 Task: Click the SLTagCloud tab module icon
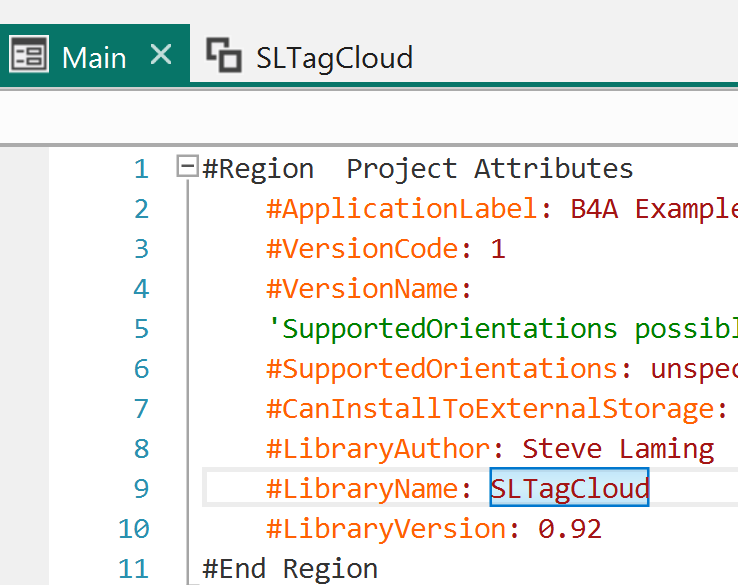pos(223,56)
